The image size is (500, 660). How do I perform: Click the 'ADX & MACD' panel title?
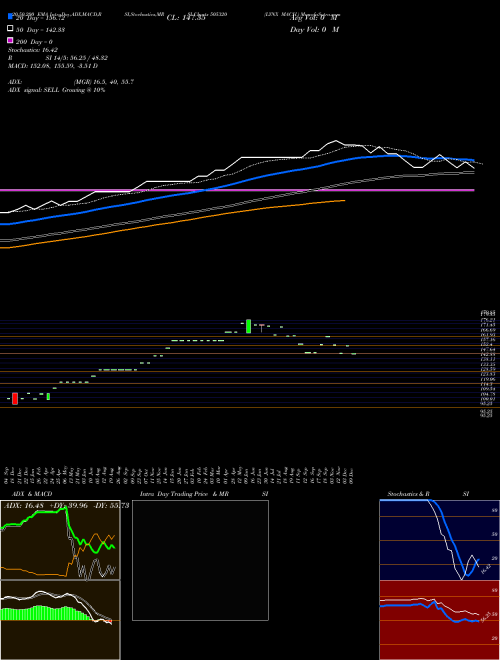tap(32, 494)
